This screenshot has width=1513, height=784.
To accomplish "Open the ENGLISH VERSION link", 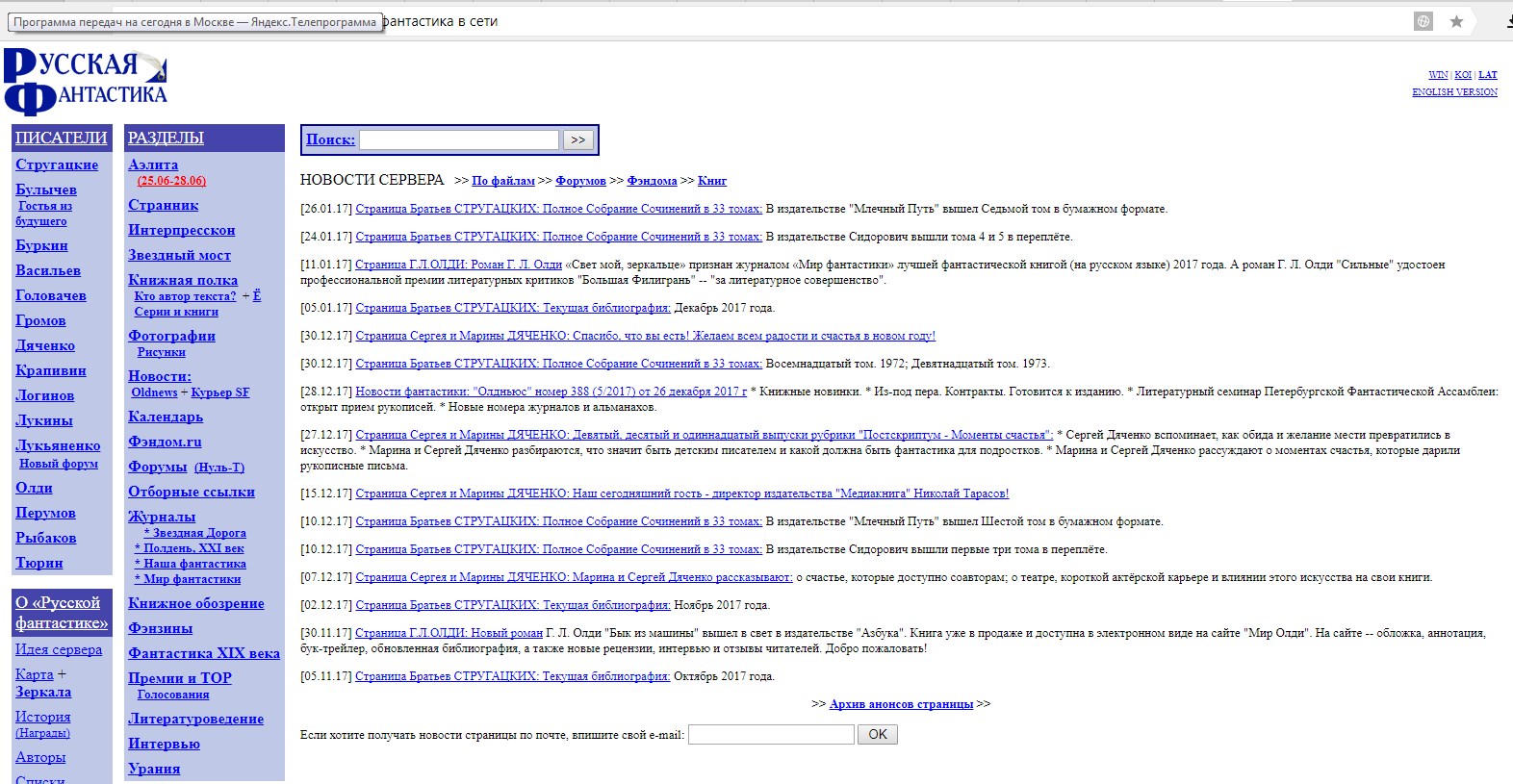I will tap(1454, 92).
